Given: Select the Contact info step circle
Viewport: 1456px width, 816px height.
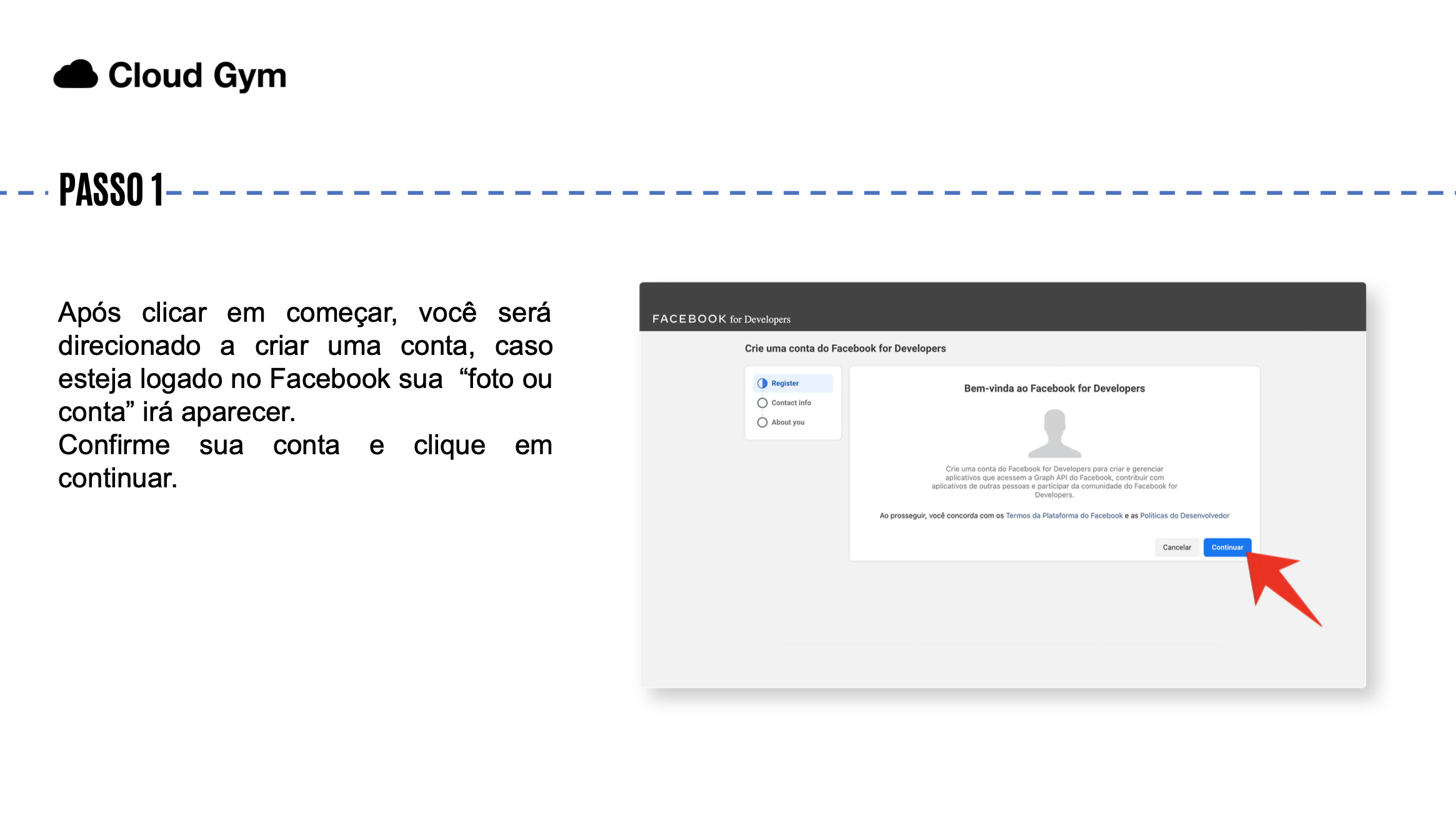Looking at the screenshot, I should click(762, 403).
